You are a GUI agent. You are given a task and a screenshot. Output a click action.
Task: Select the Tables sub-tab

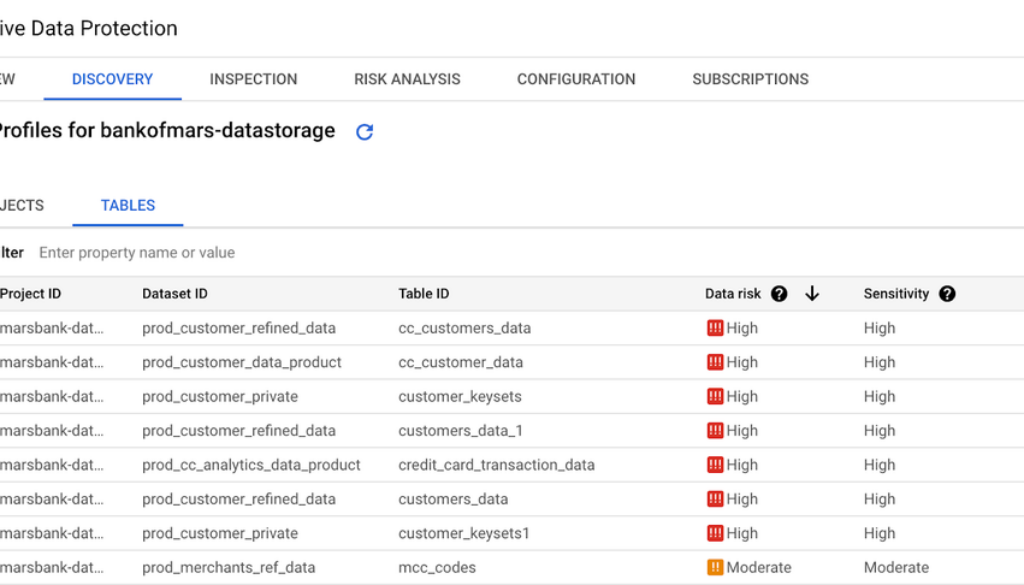coord(128,205)
